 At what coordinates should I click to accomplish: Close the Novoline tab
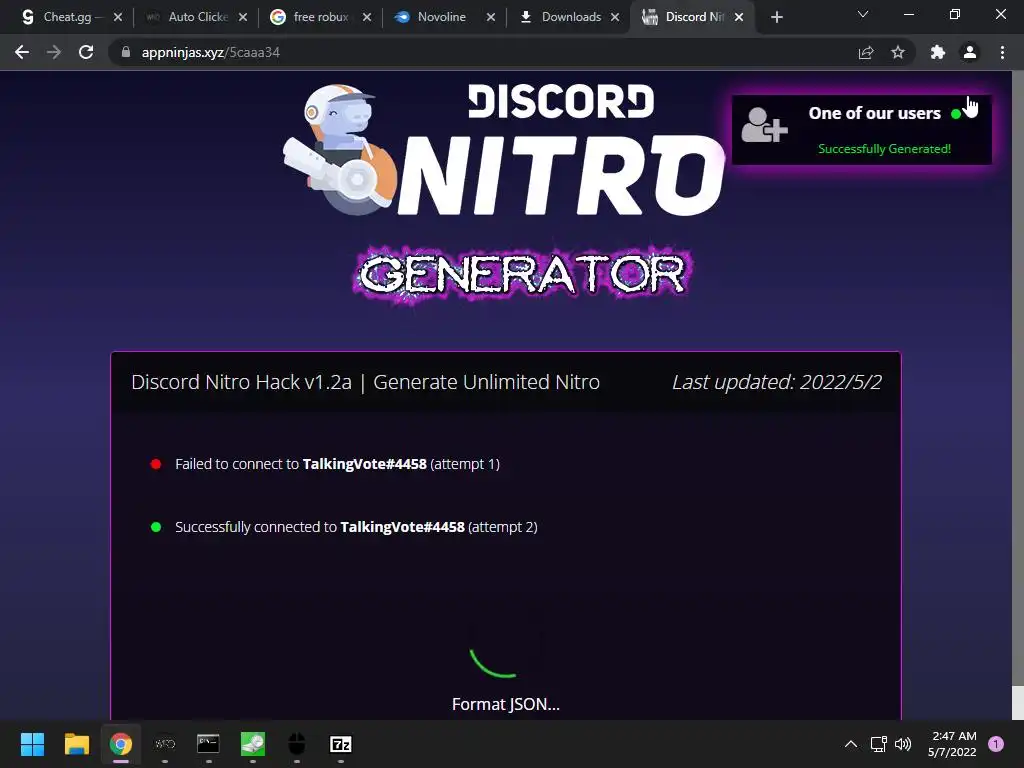pyautogui.click(x=491, y=17)
